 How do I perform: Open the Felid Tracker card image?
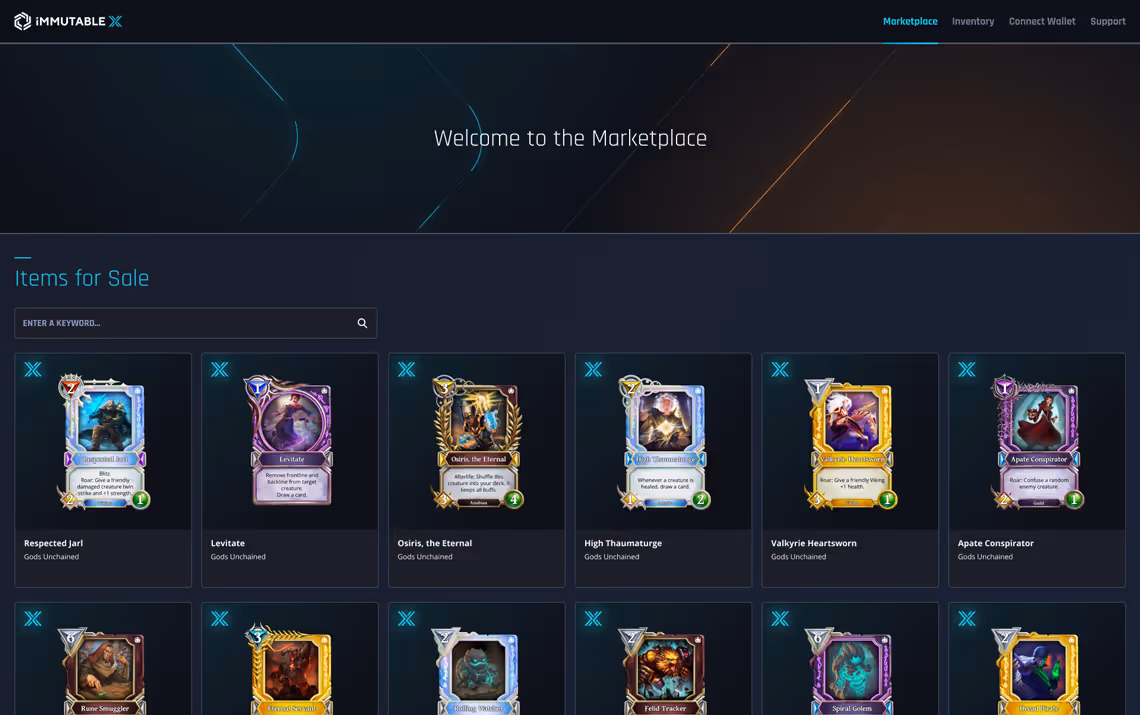[x=664, y=671]
